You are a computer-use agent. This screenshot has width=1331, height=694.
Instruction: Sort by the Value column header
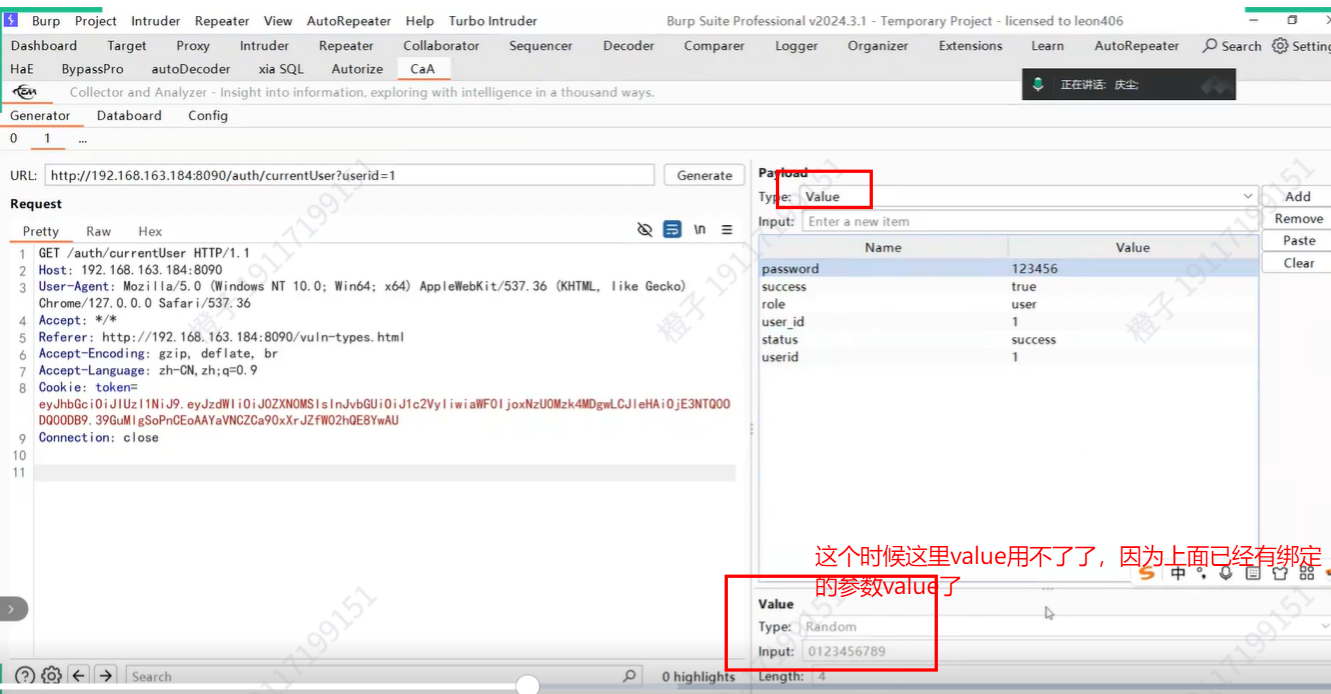pos(1133,247)
